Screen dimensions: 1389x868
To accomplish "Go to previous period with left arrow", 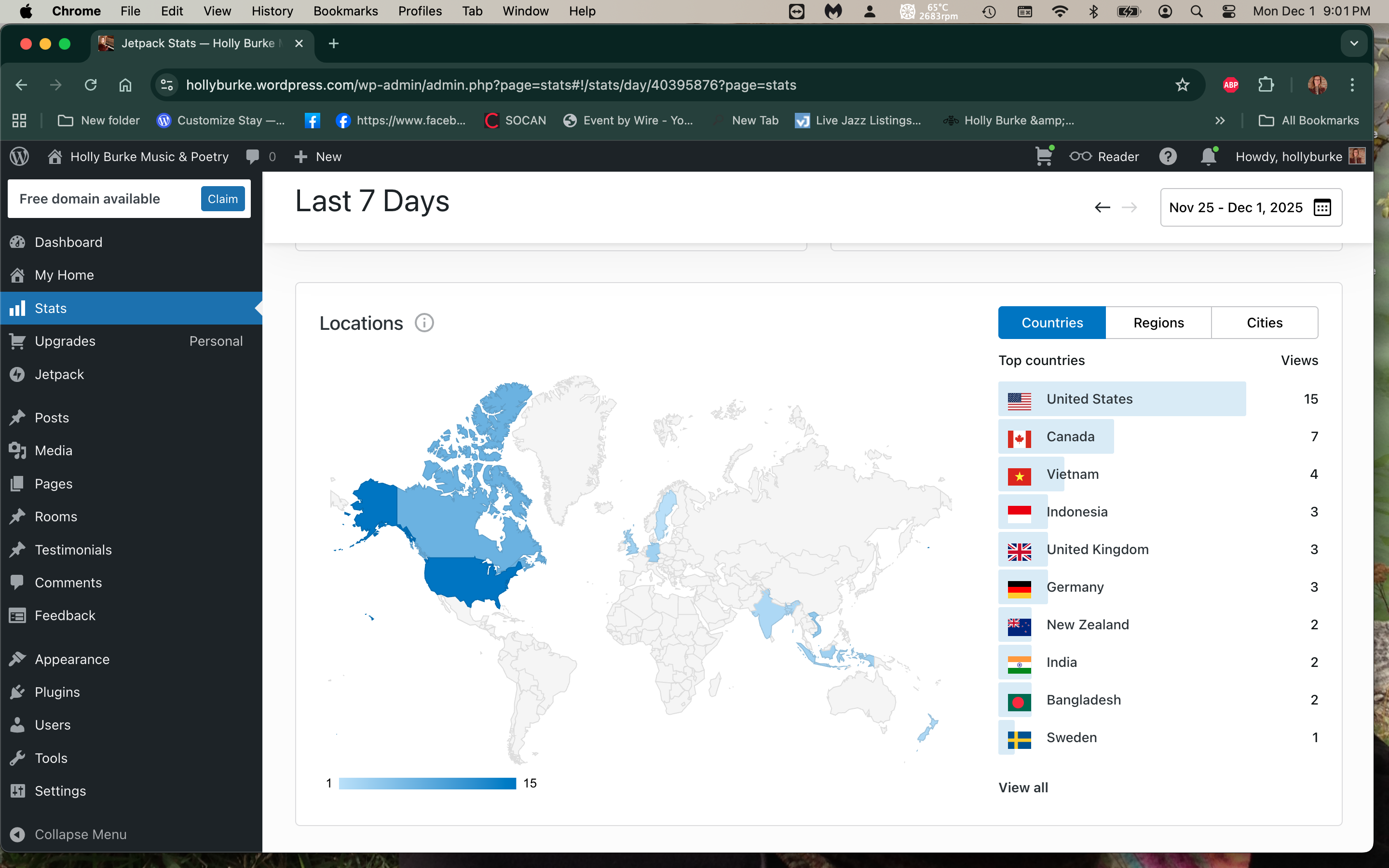I will [1102, 207].
